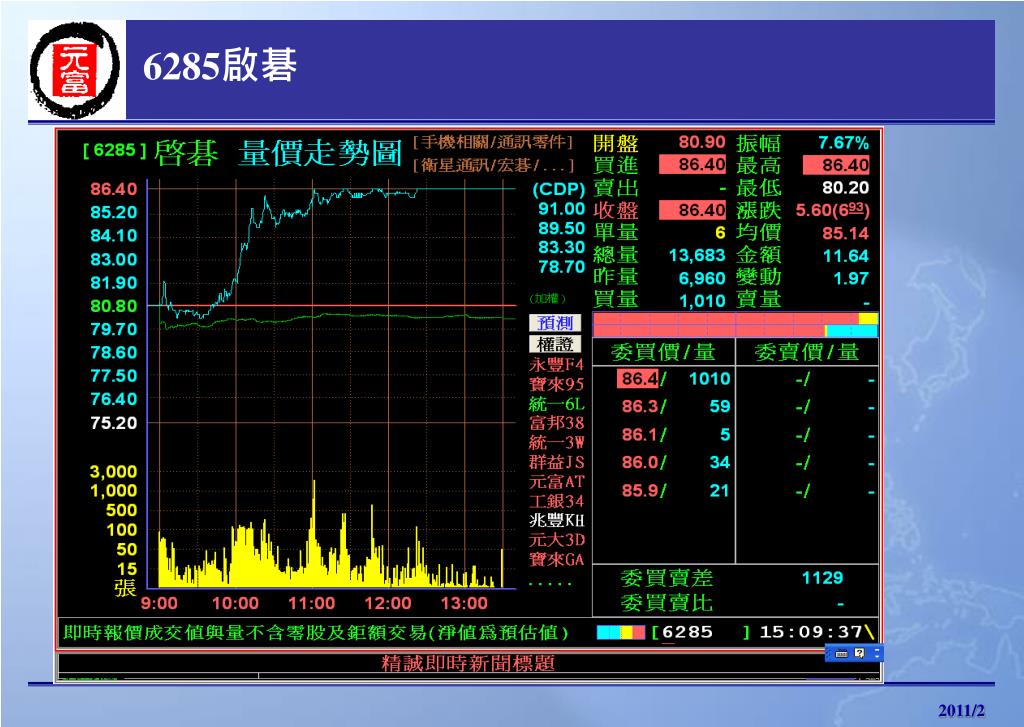The image size is (1024, 727).
Task: Click the 委買賣差 value 1129
Action: pos(822,578)
